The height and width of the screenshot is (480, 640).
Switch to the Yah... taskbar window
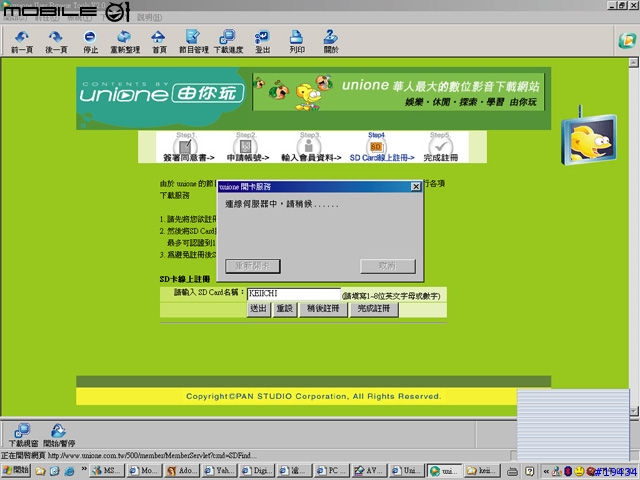pos(220,471)
